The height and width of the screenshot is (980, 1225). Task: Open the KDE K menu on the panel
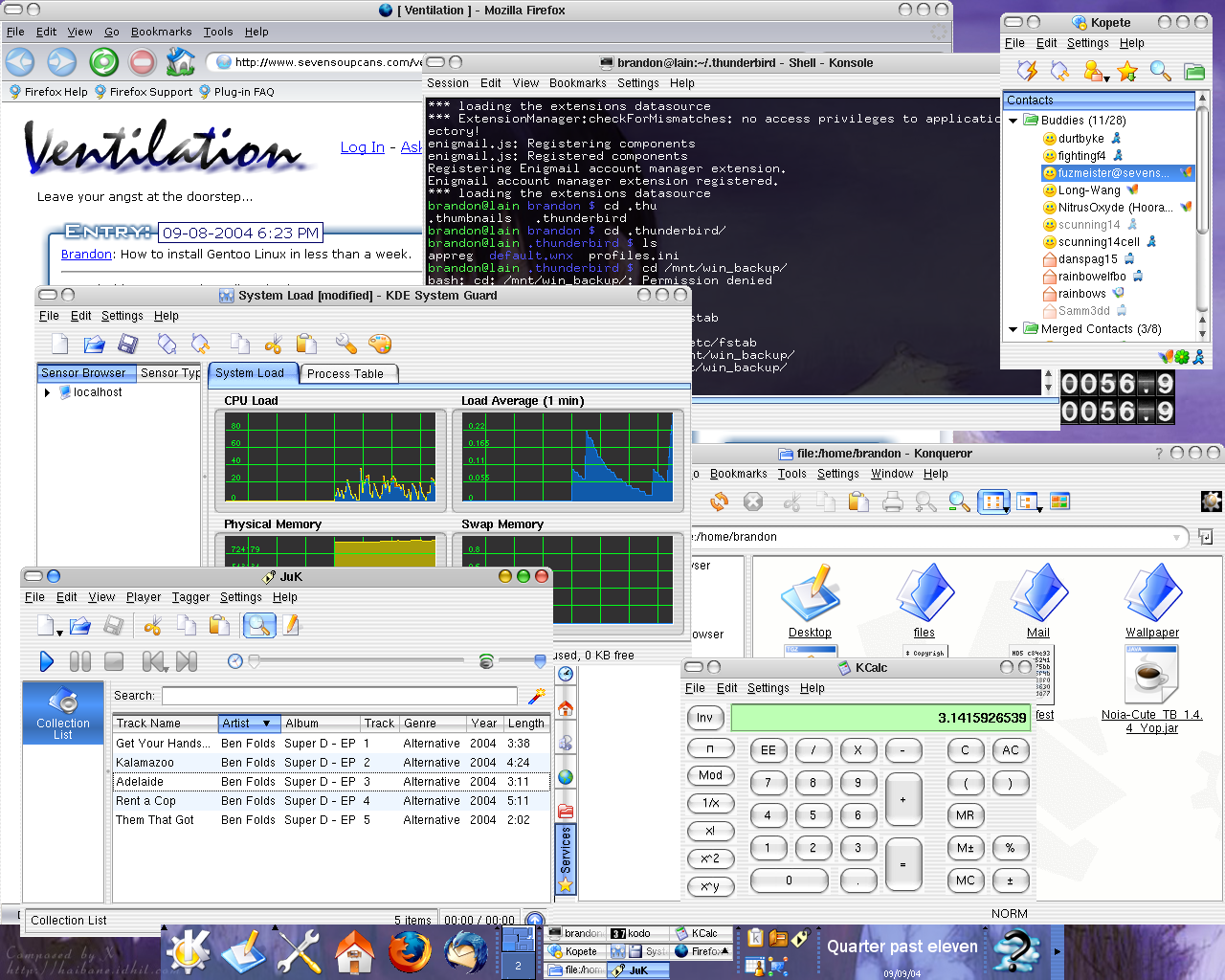188,952
